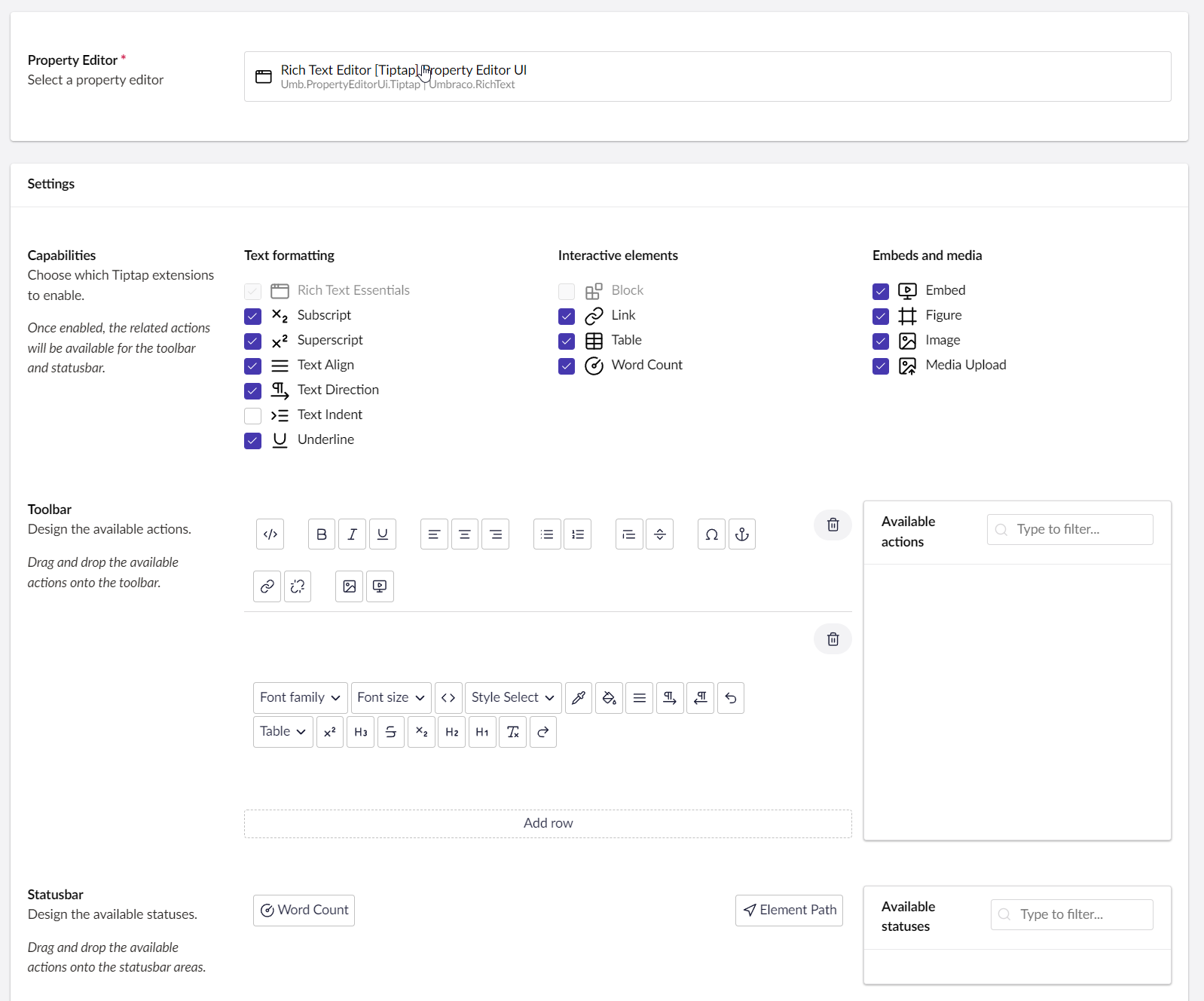Toggle the Embed capability checkbox
1204x1001 pixels.
tap(881, 291)
